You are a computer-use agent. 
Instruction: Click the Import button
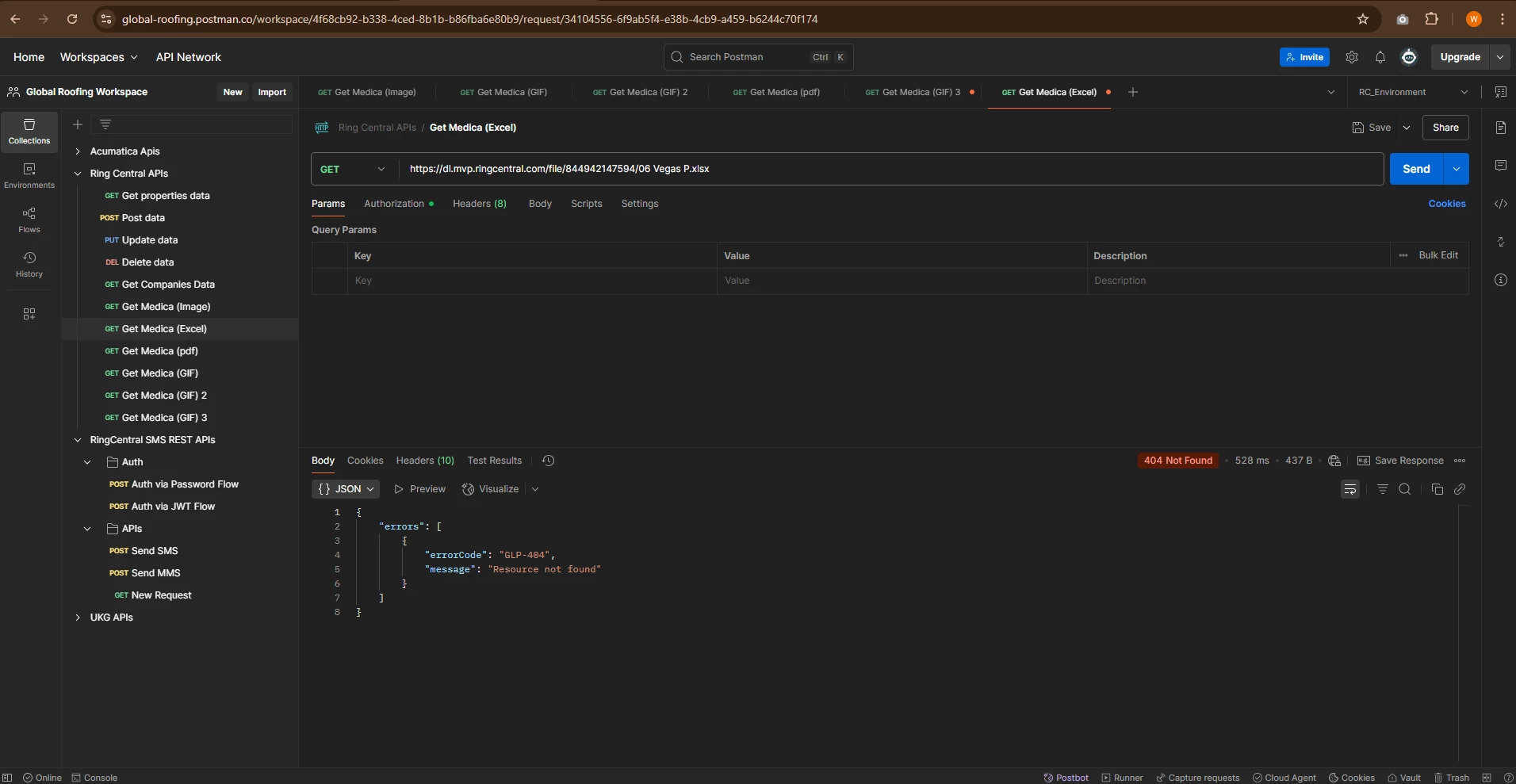(x=272, y=92)
